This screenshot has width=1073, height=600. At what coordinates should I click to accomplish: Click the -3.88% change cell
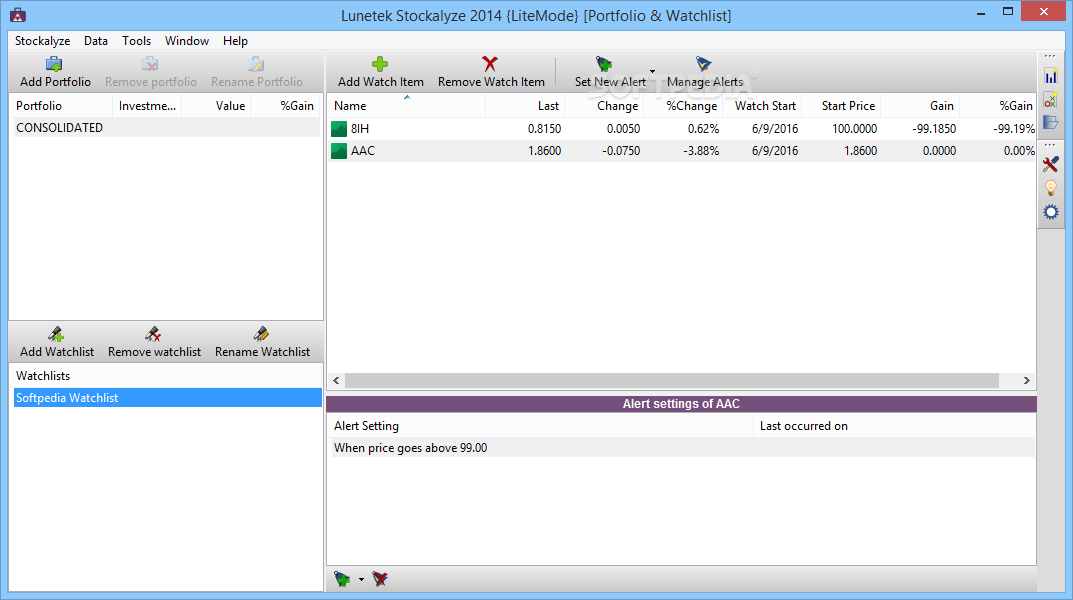click(x=701, y=151)
